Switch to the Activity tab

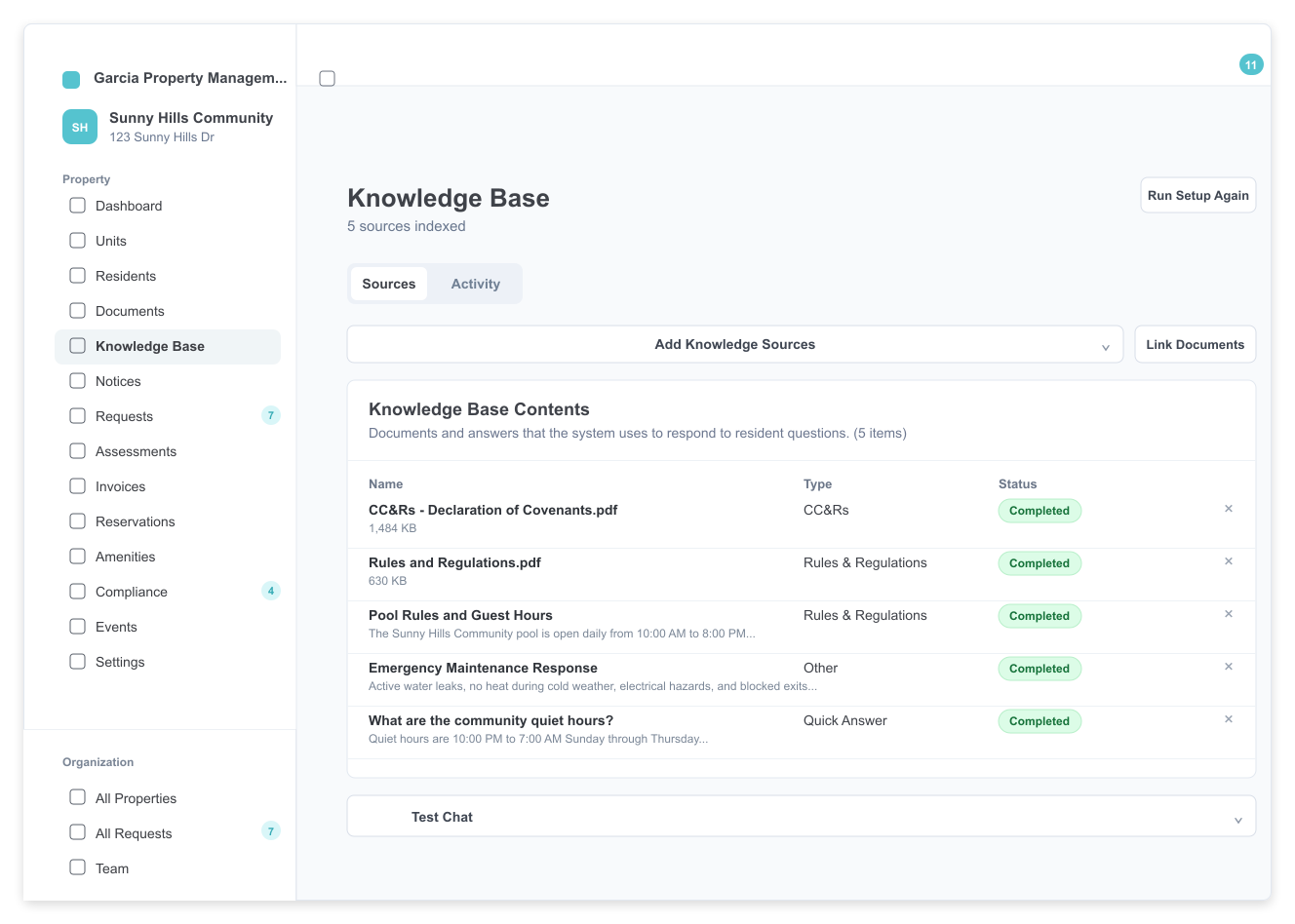coord(476,284)
